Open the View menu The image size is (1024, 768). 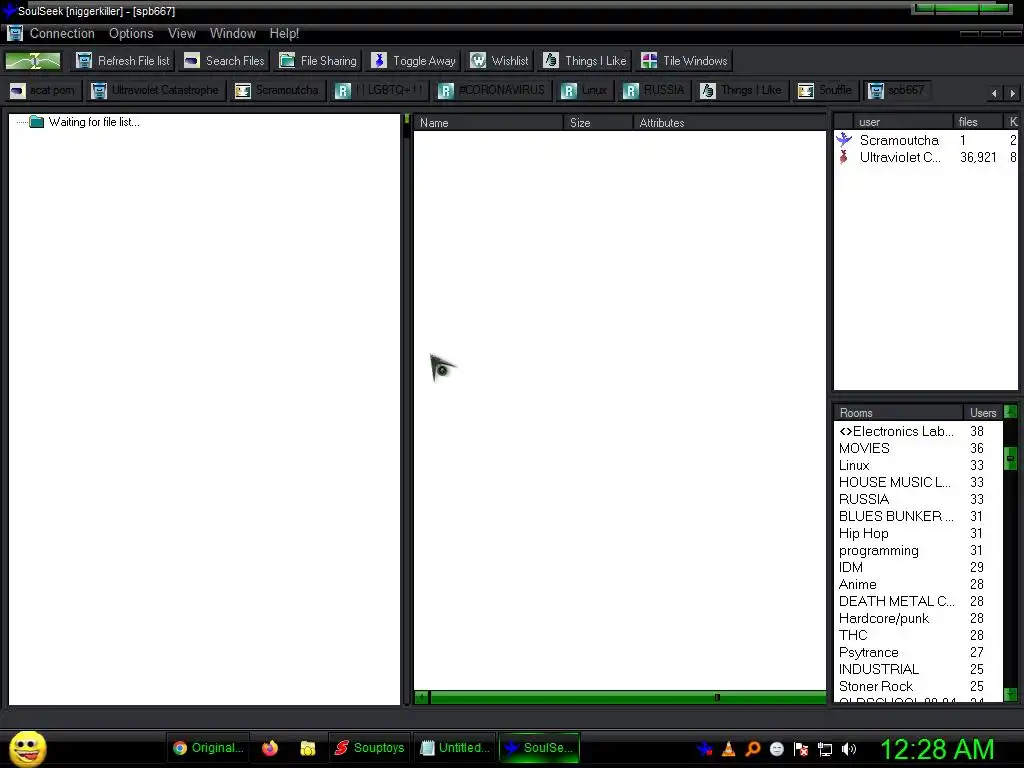coord(182,33)
